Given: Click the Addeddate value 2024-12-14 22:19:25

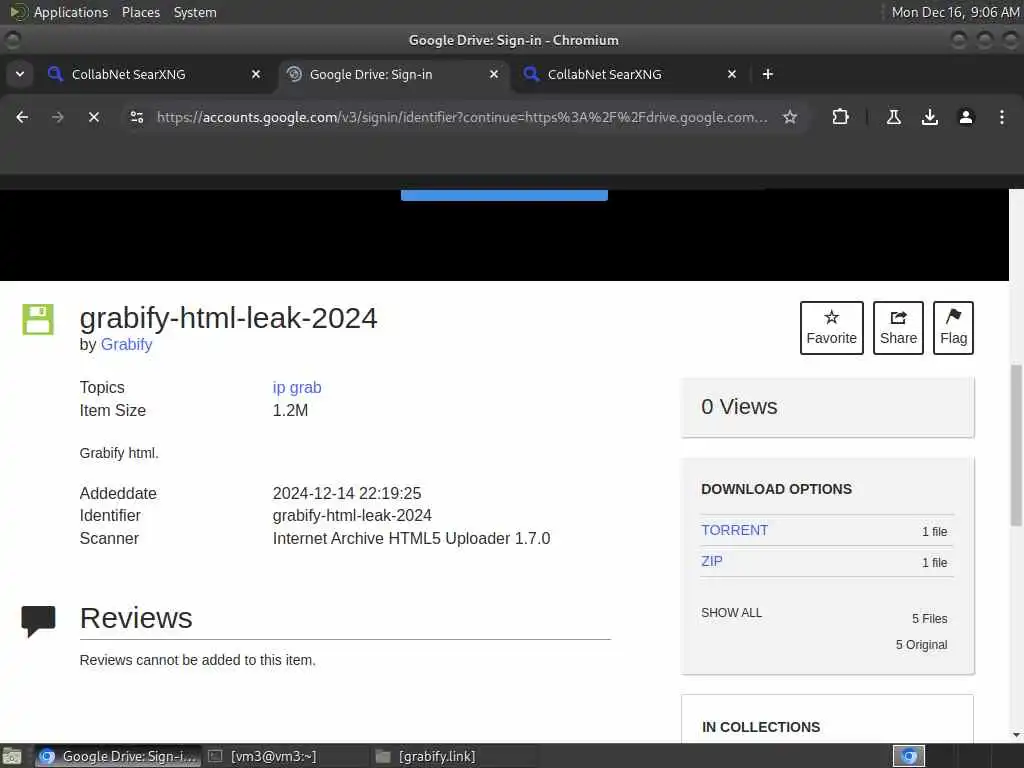Looking at the screenshot, I should click(x=347, y=493).
